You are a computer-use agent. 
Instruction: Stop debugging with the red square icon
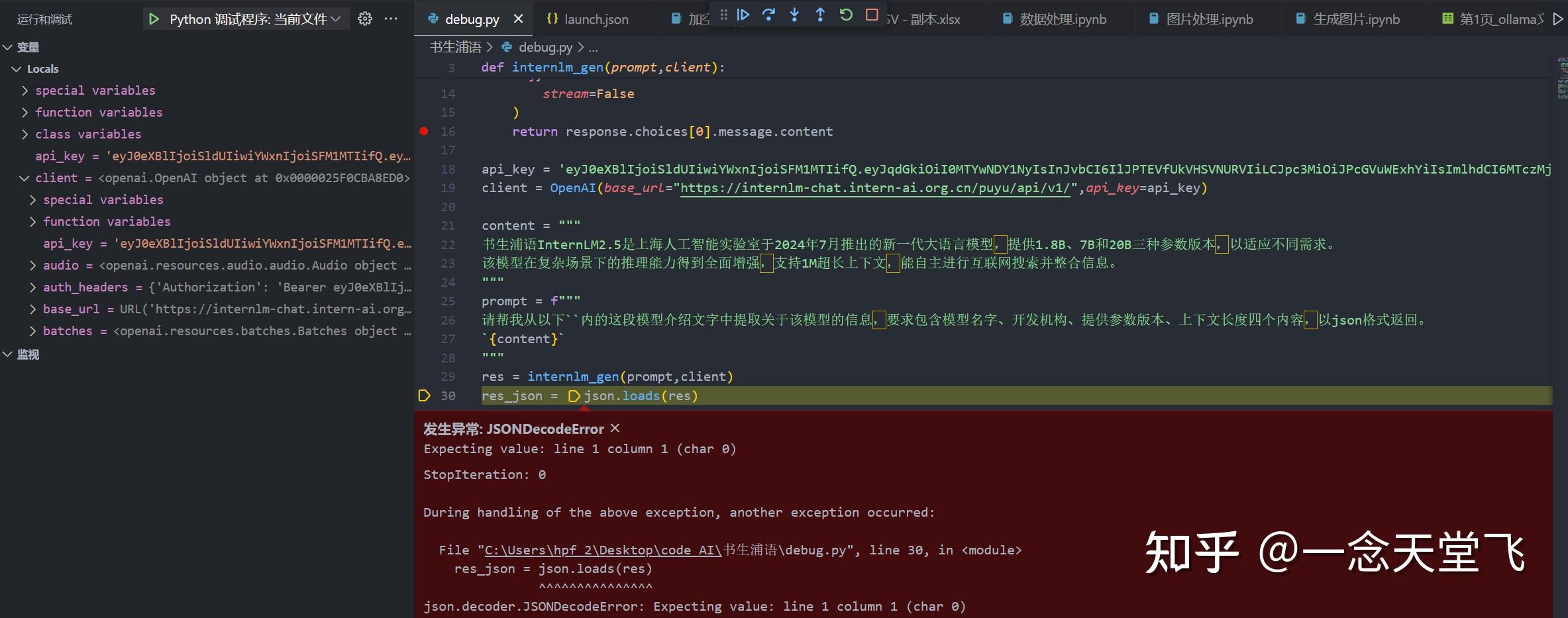tap(872, 14)
